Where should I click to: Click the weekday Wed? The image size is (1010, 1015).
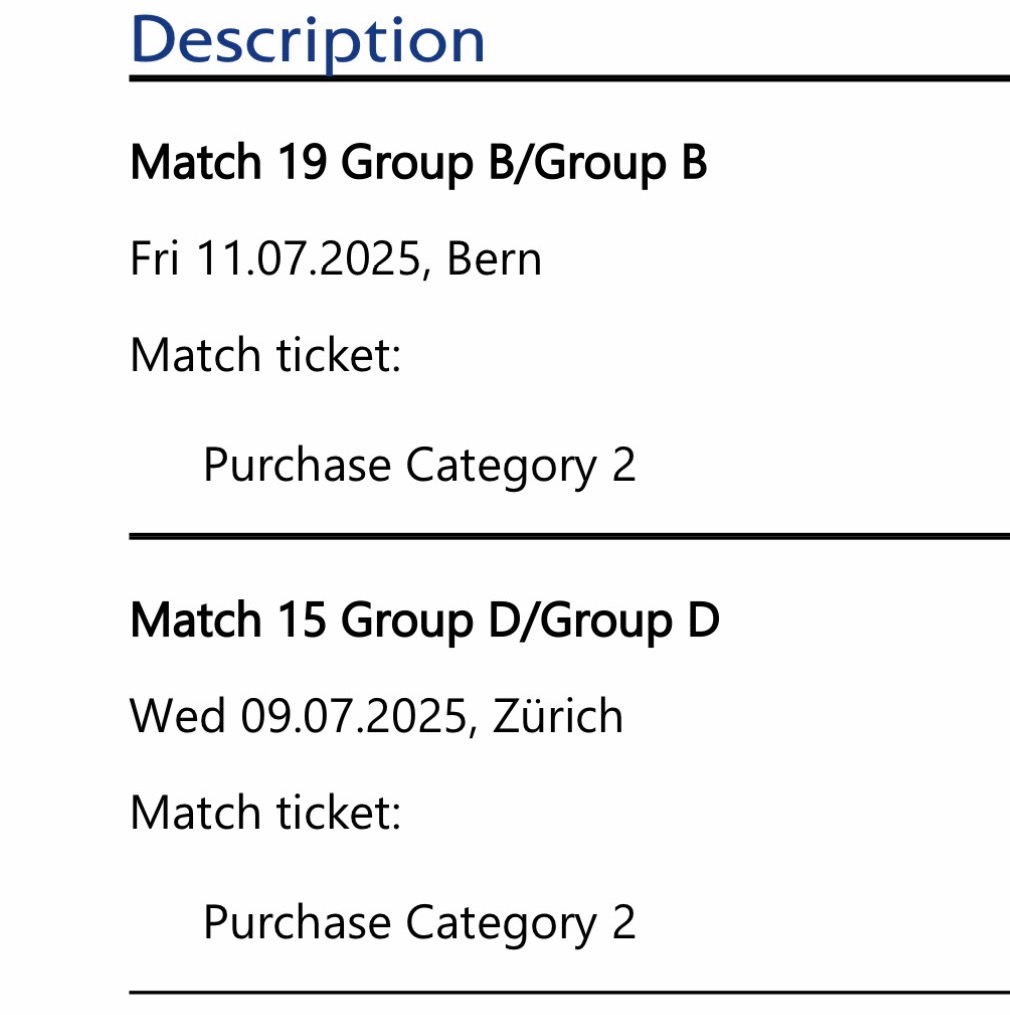177,717
